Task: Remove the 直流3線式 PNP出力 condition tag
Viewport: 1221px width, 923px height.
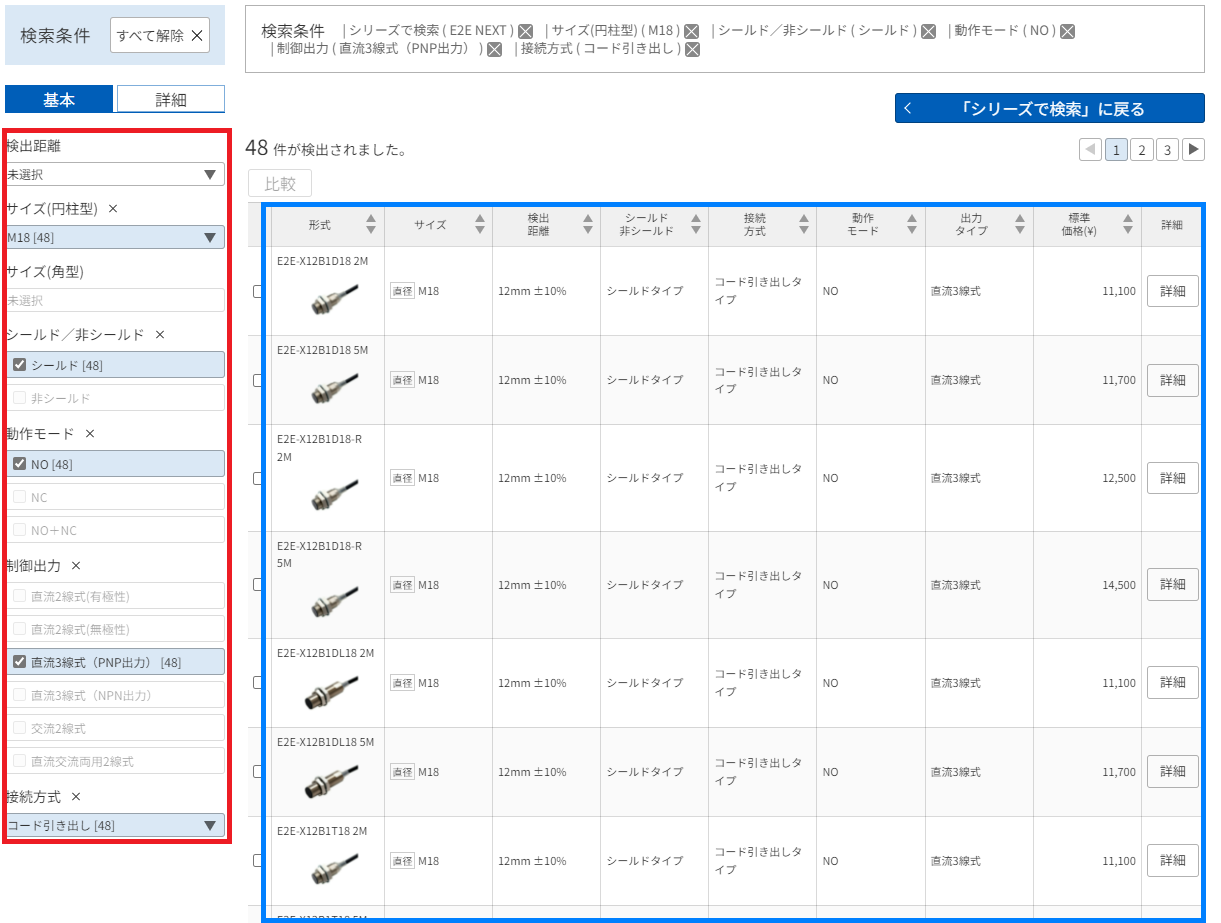Action: (494, 49)
